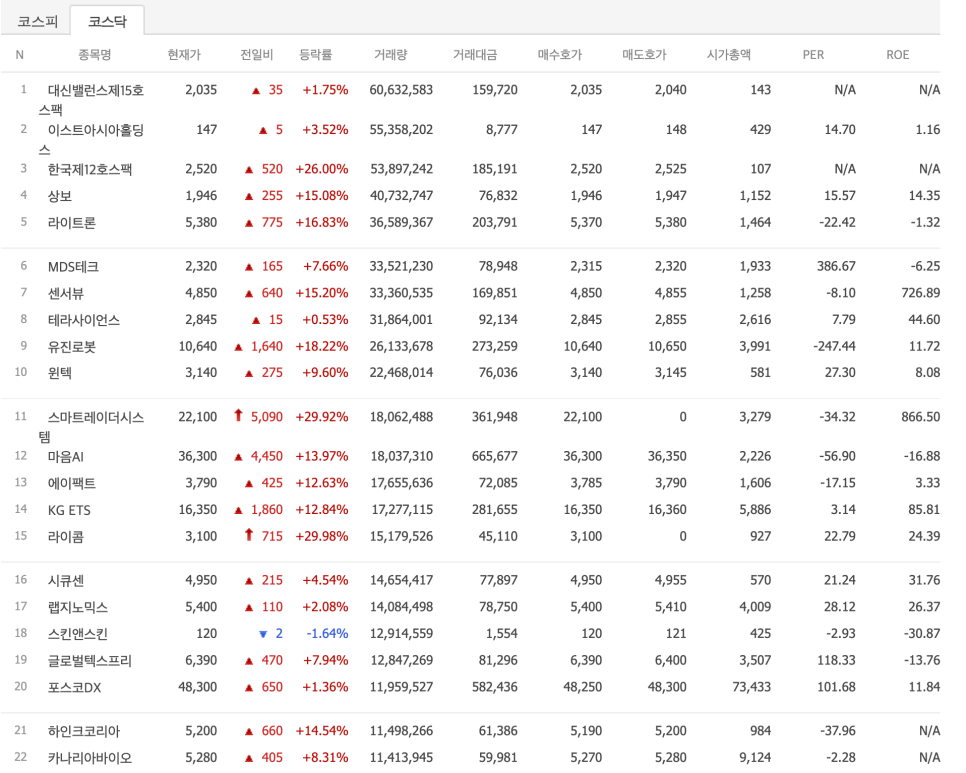The width and height of the screenshot is (966, 773).
Task: Click the -1.64% change rate value
Action: [x=327, y=634]
